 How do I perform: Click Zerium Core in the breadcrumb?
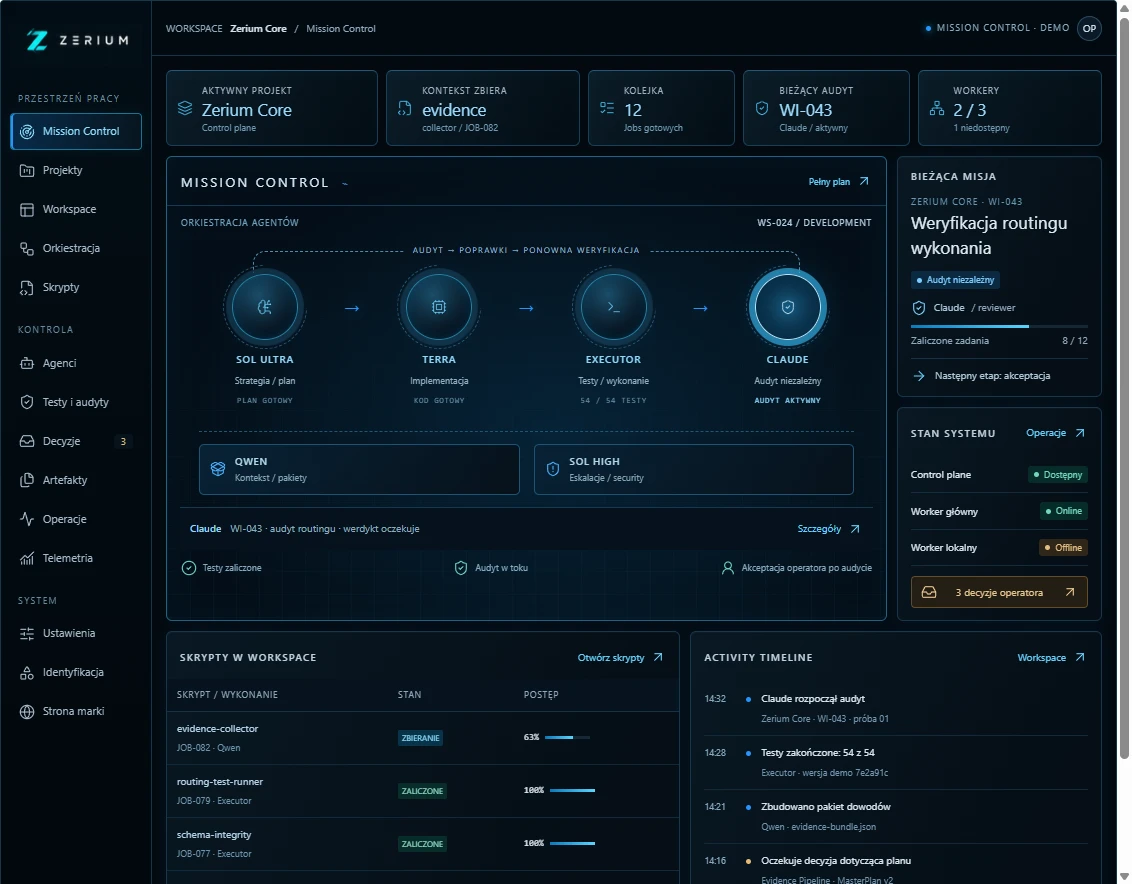(x=258, y=29)
